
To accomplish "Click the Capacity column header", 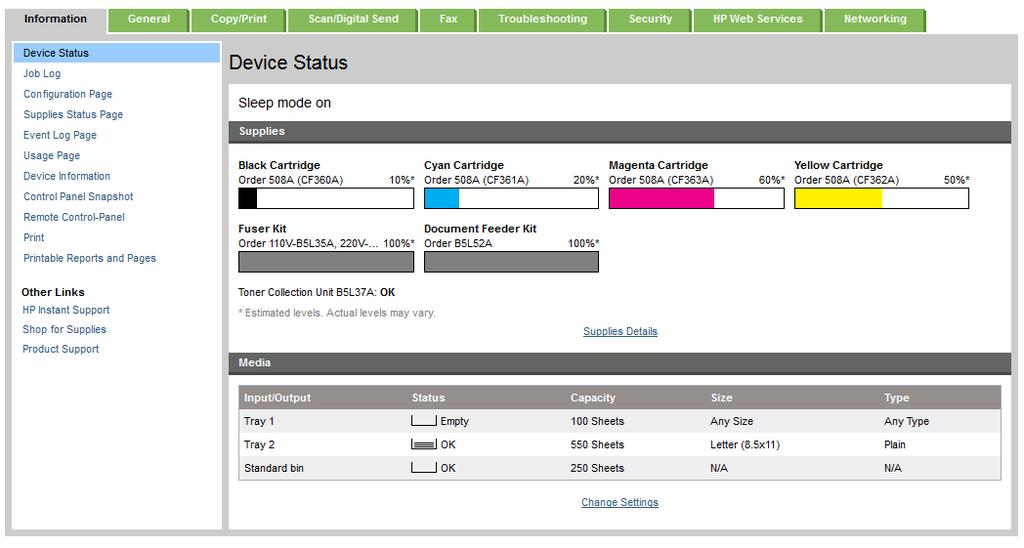I will tap(592, 398).
